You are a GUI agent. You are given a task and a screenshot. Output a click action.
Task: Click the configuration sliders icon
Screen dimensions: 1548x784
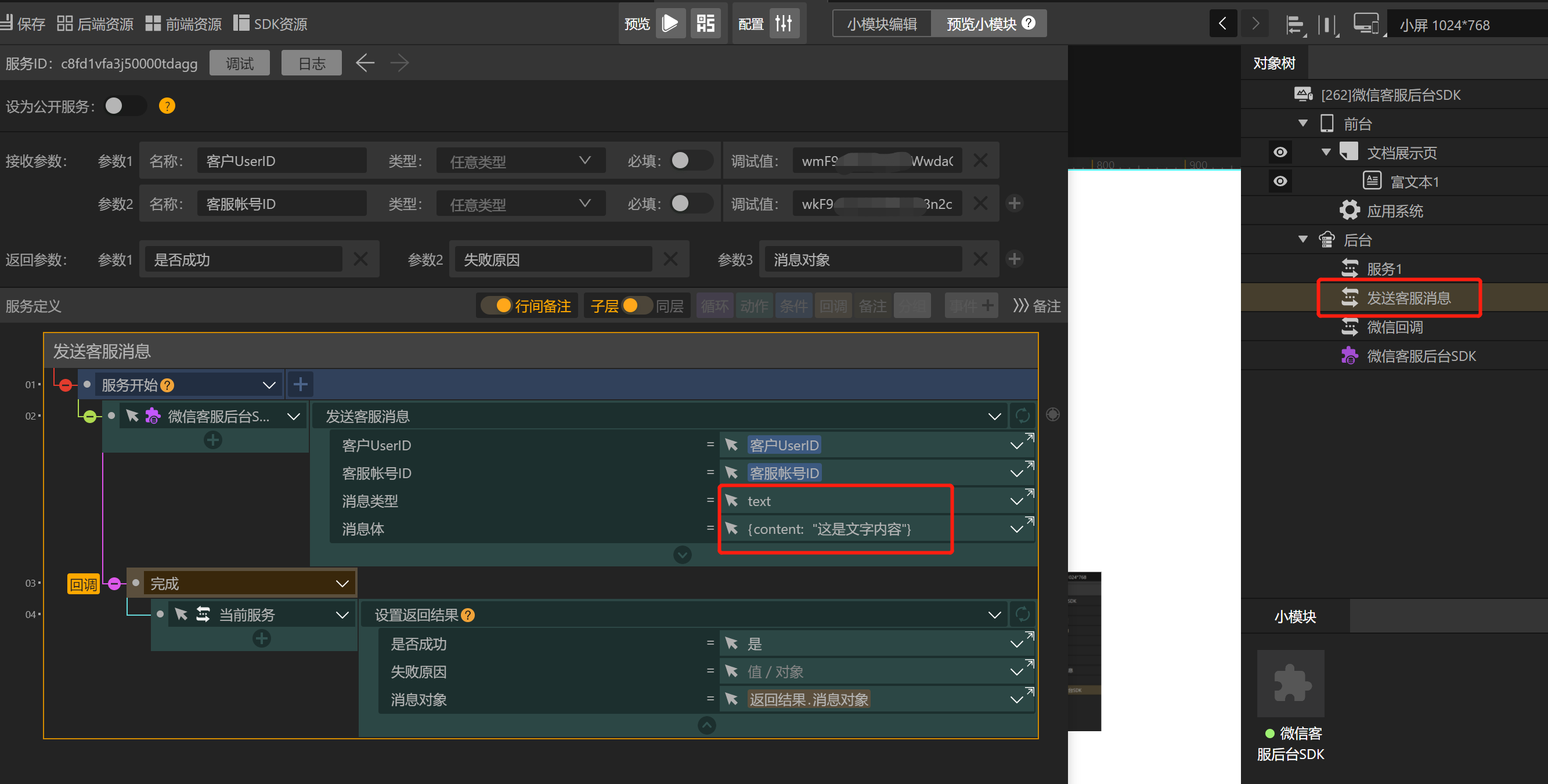(784, 24)
